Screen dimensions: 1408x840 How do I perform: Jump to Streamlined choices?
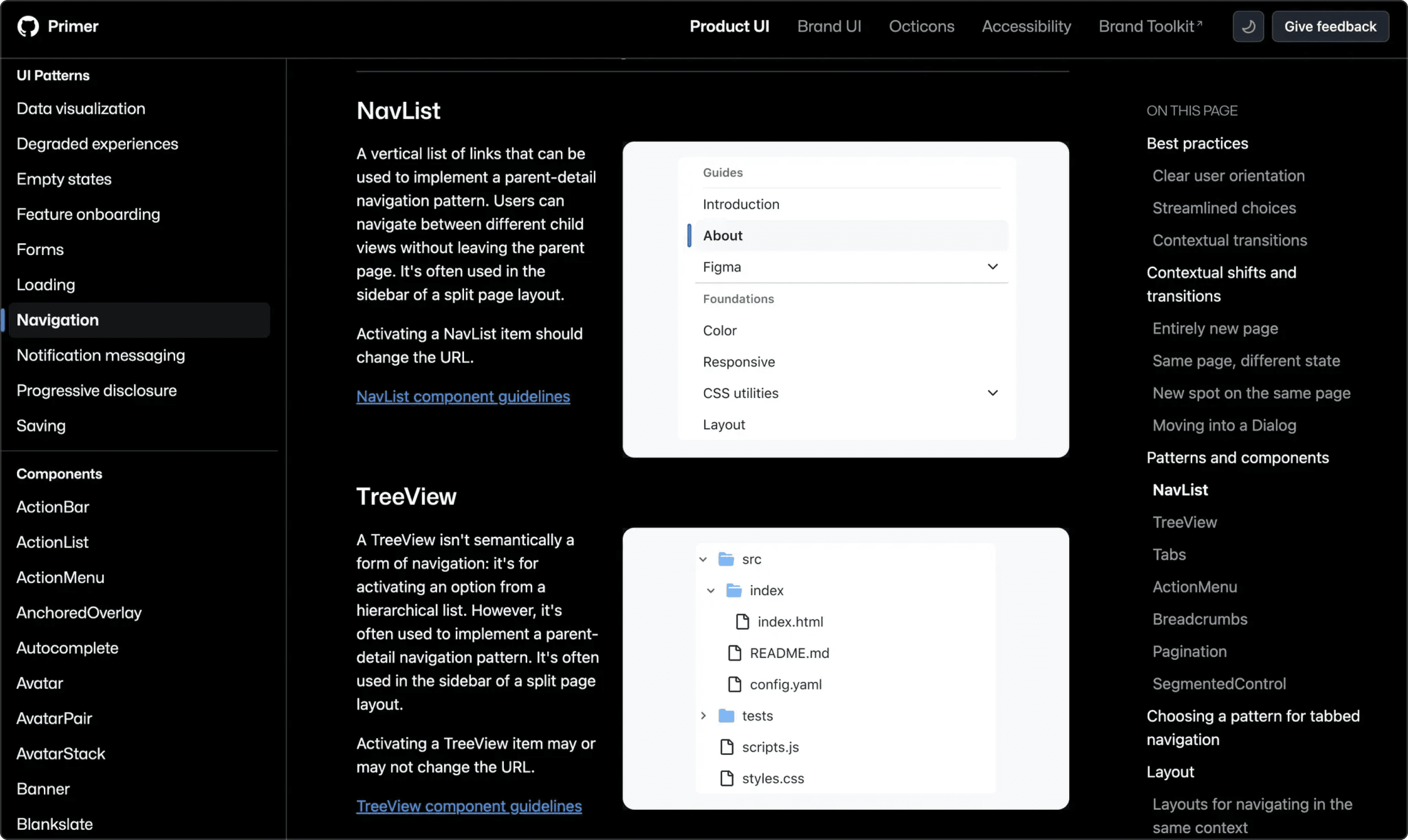(1224, 208)
